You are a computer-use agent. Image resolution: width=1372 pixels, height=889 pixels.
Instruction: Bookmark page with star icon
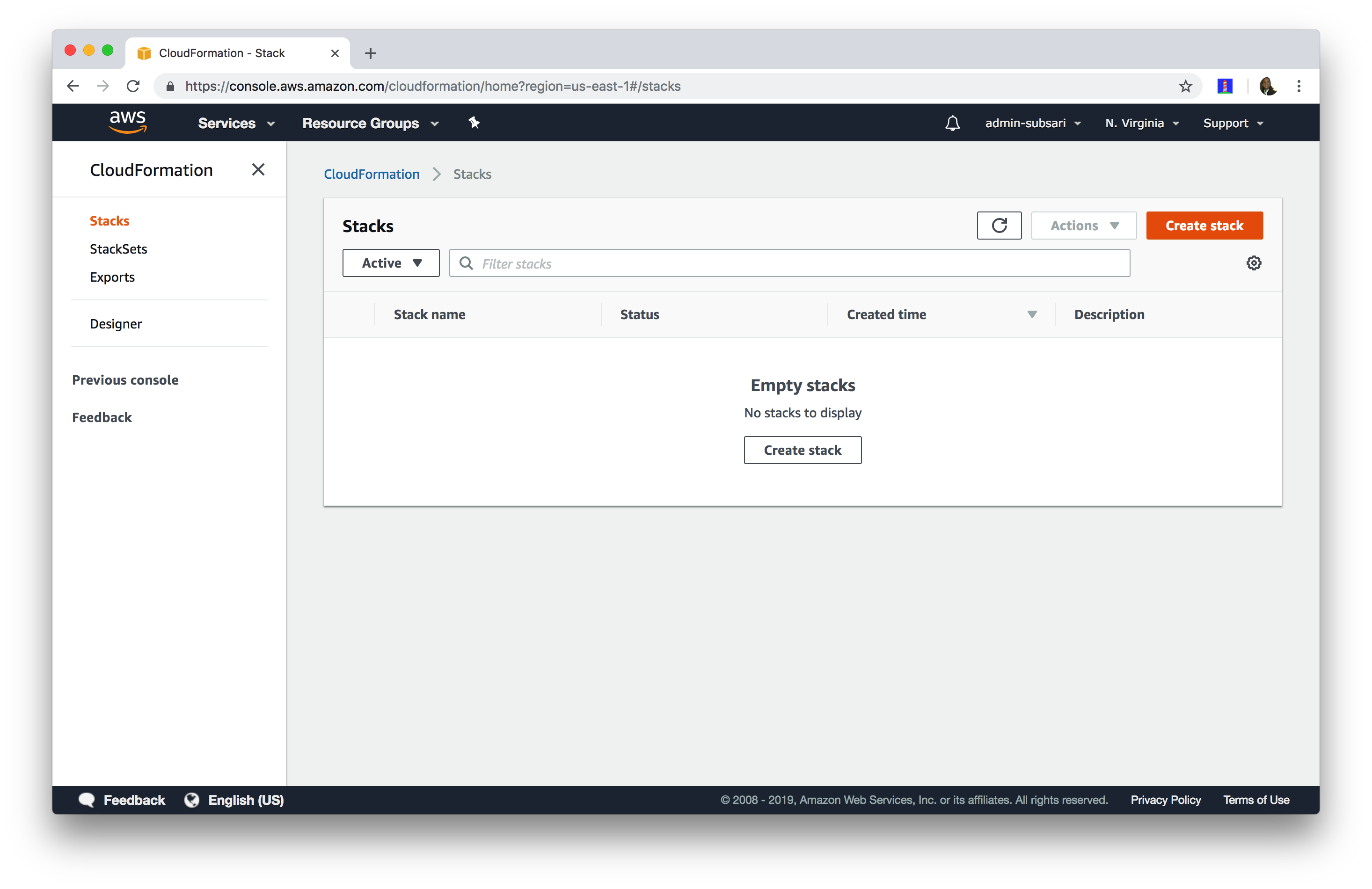pos(1185,86)
